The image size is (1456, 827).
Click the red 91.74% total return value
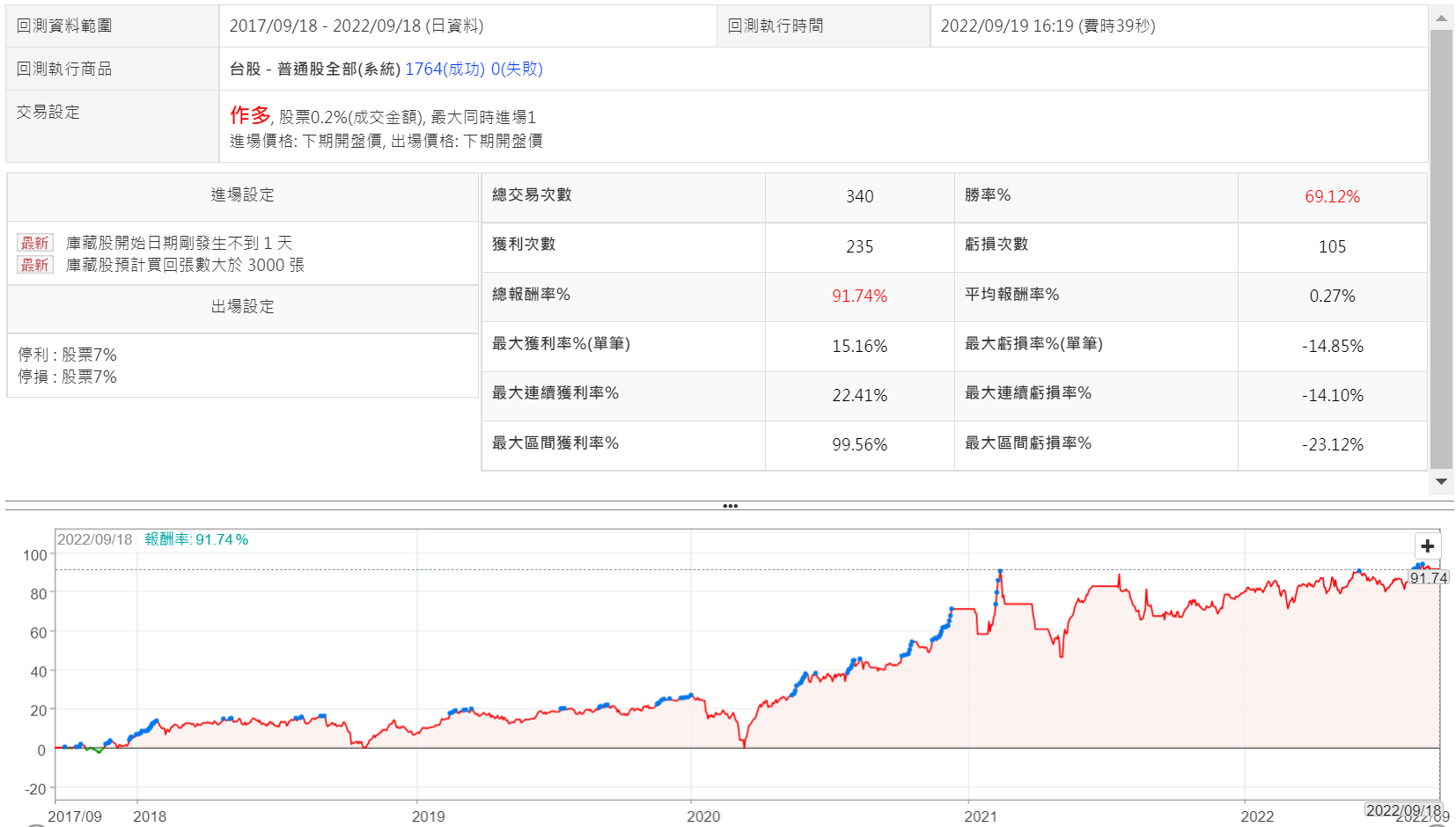(859, 296)
